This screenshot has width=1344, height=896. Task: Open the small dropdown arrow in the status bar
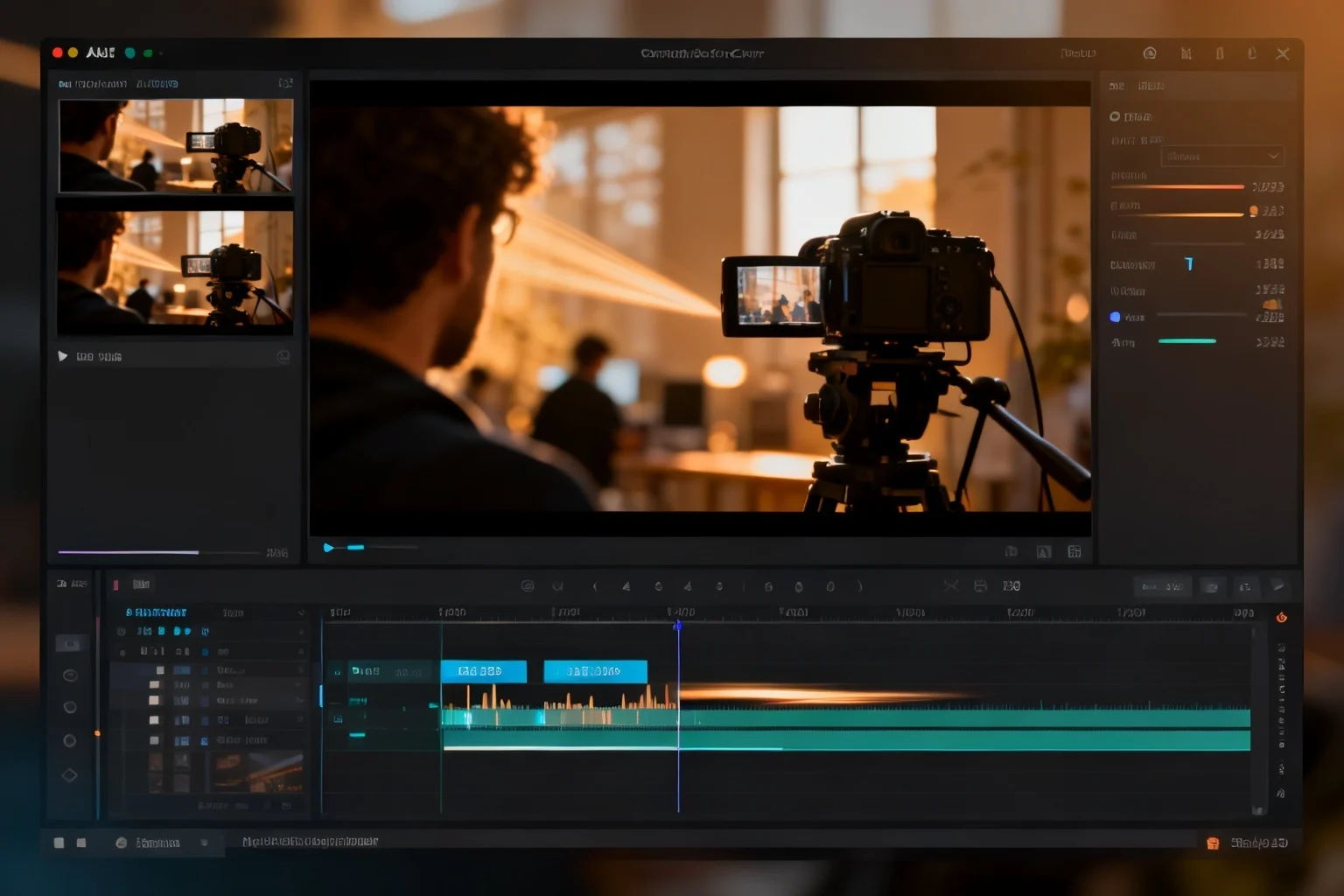(204, 843)
